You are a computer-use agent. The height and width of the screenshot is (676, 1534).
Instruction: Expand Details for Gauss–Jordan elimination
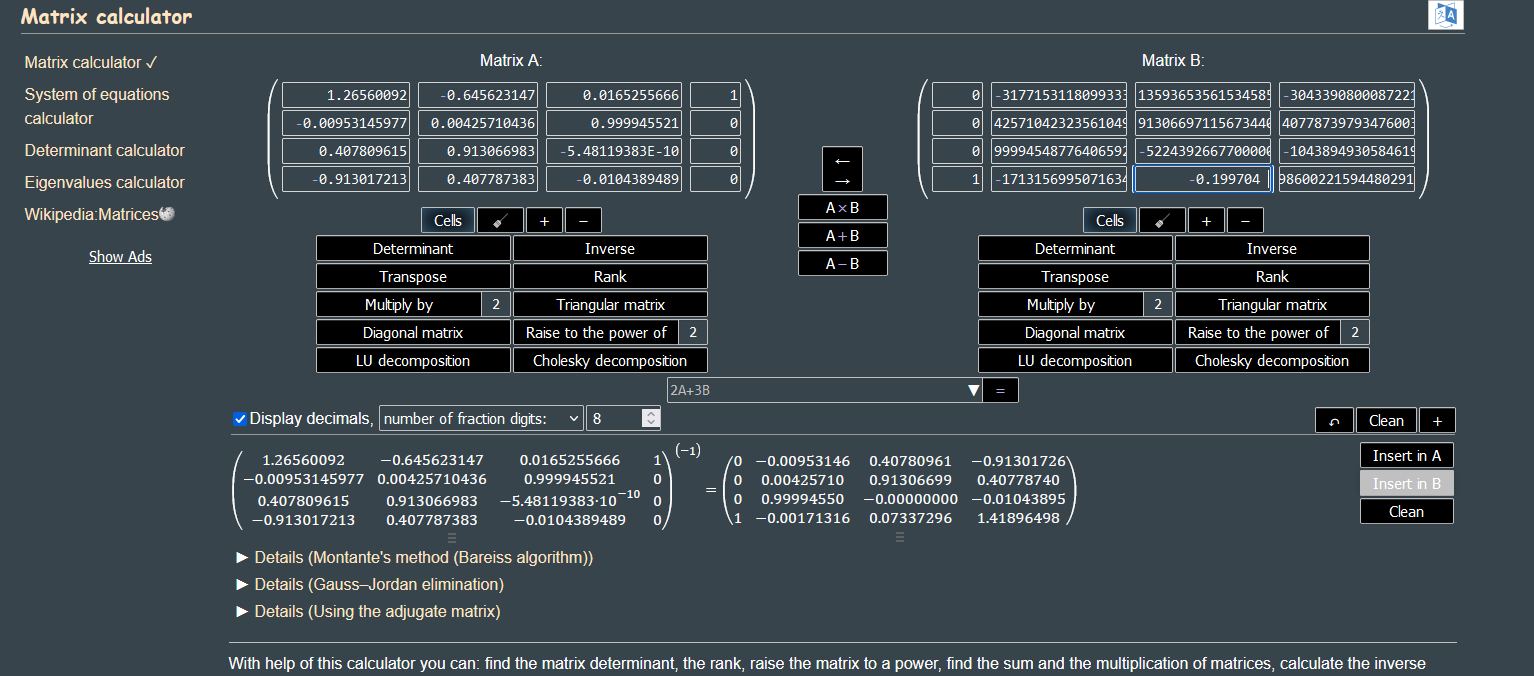[x=370, y=584]
